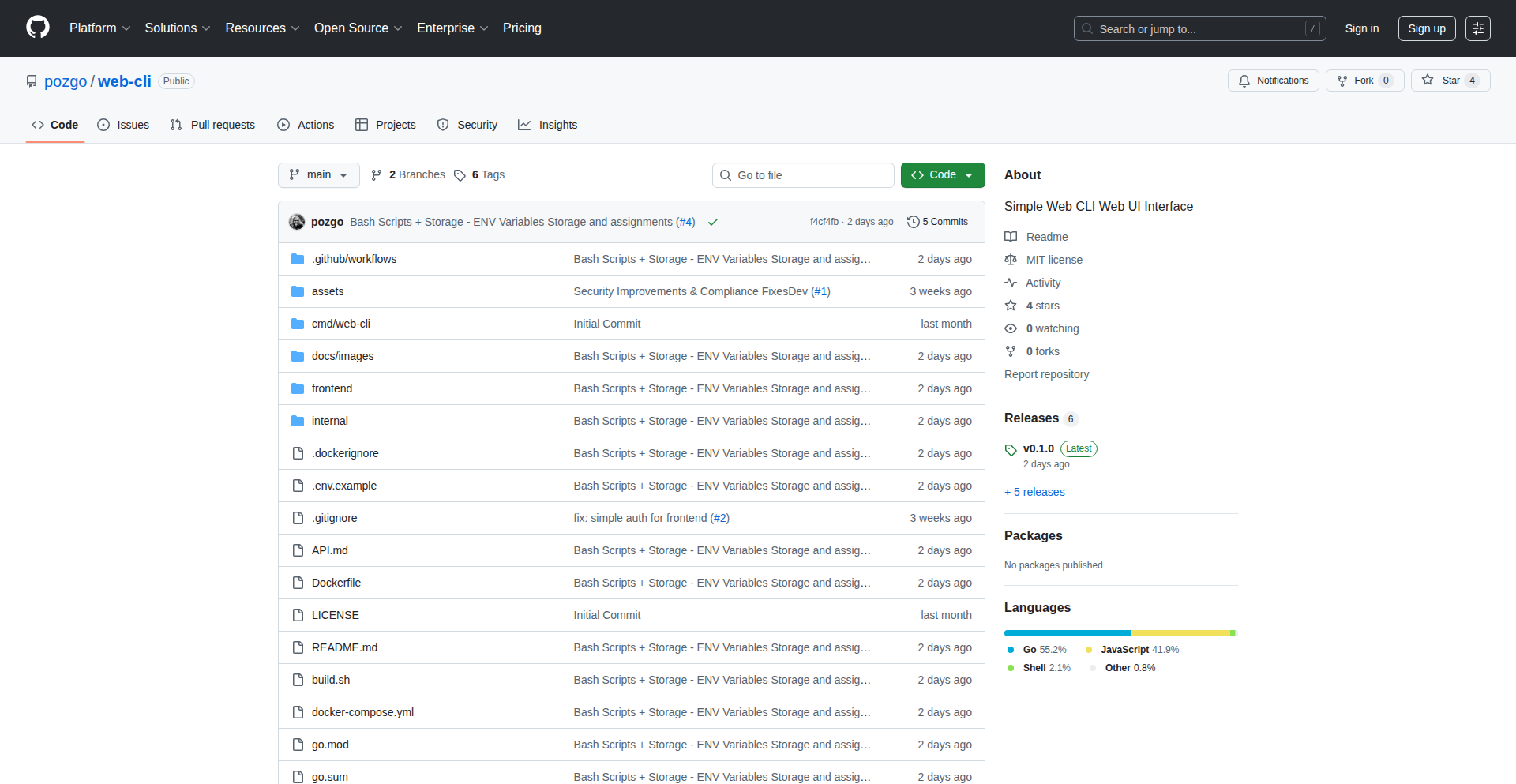
Task: Click pozgo's avatar thumbnail
Action: pyautogui.click(x=297, y=222)
